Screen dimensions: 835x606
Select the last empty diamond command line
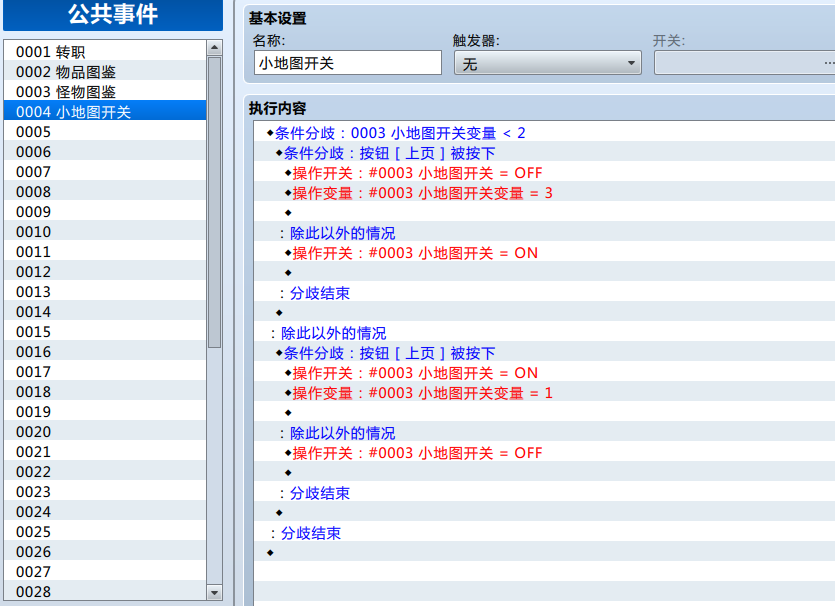click(x=544, y=553)
